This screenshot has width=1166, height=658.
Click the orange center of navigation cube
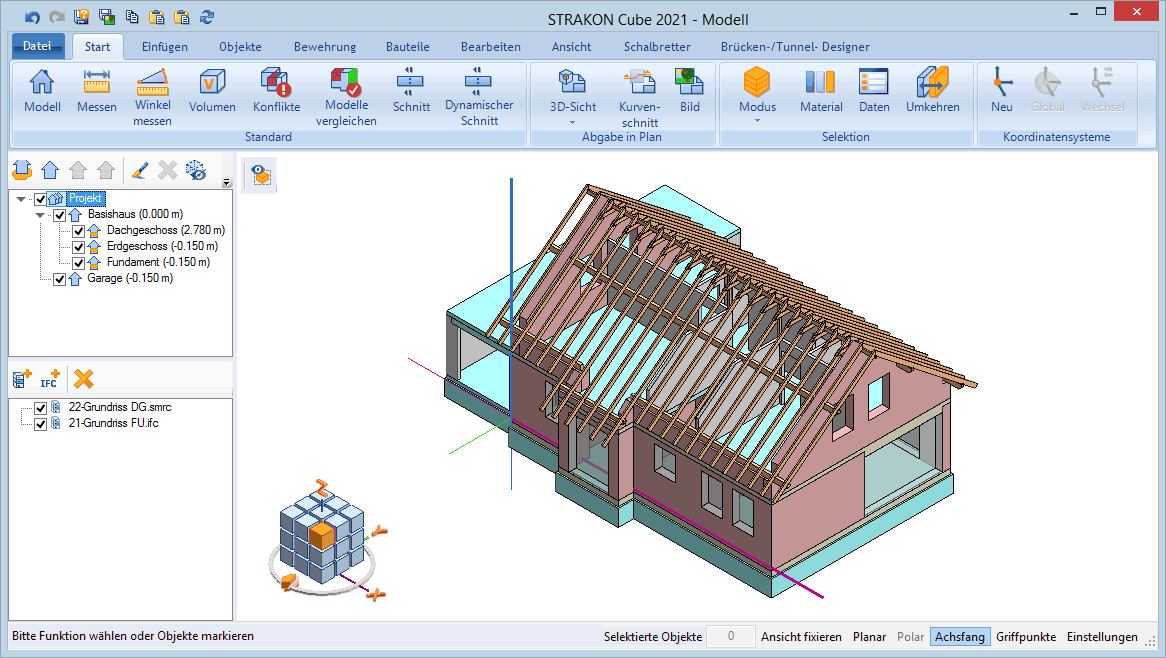click(x=322, y=535)
